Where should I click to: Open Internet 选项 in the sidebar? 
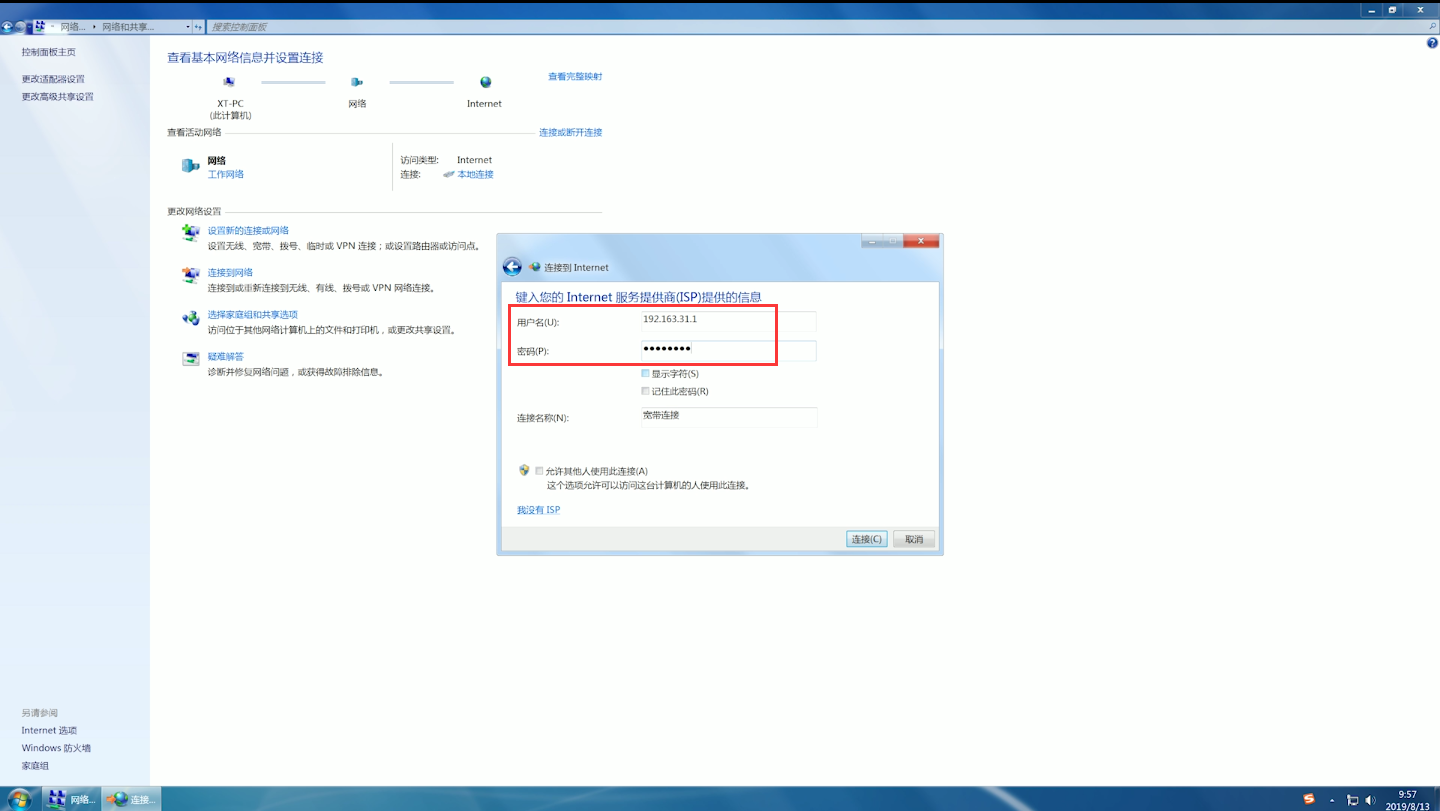click(x=49, y=731)
